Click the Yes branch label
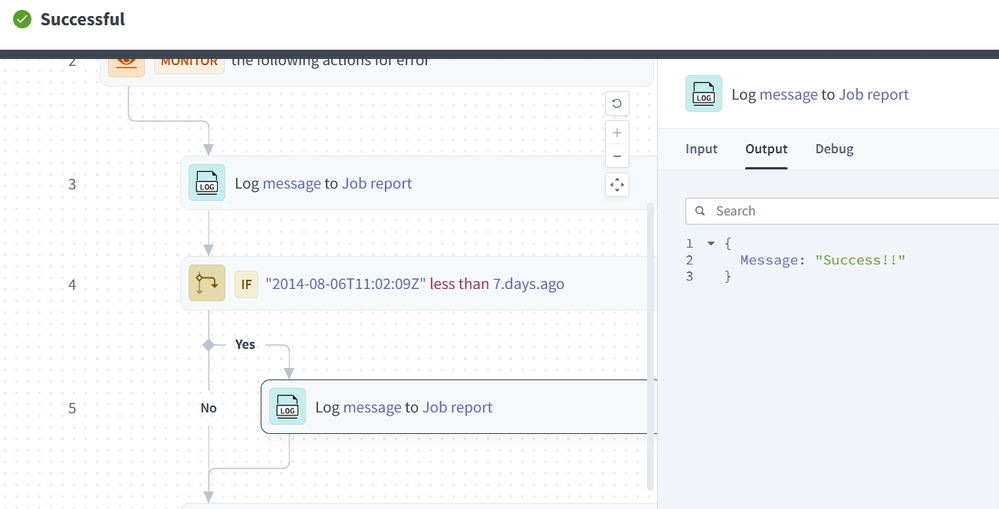This screenshot has width=999, height=509. [245, 344]
